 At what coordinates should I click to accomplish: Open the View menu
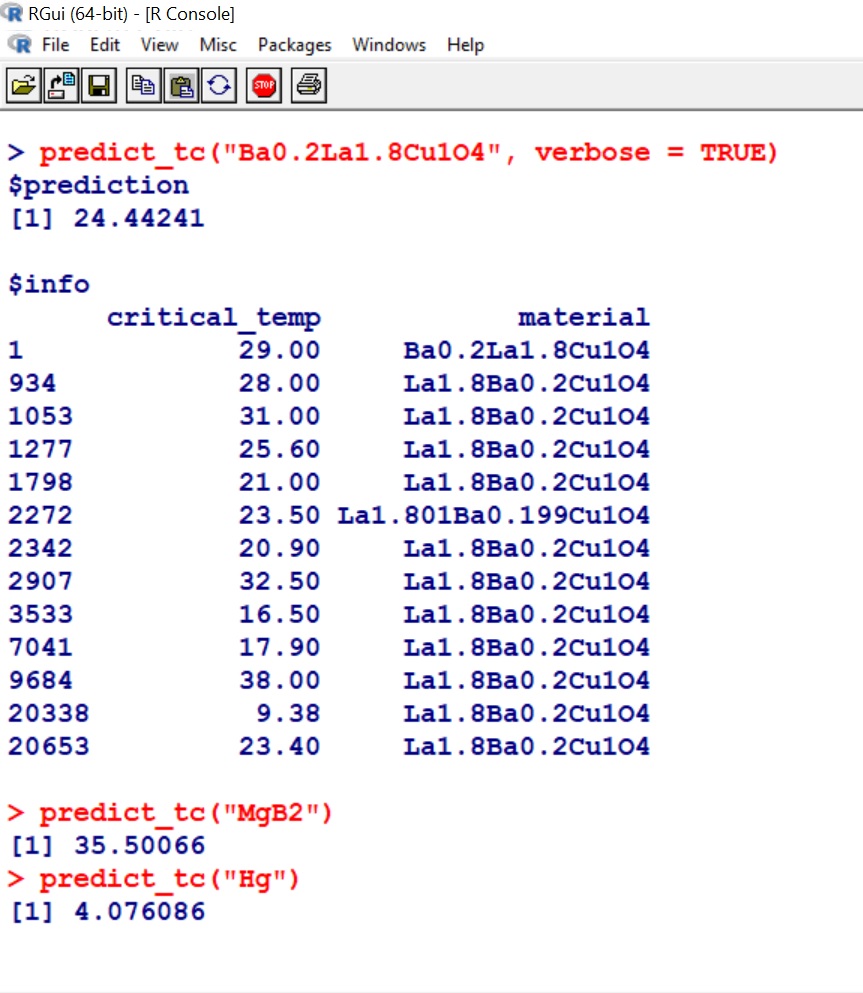click(160, 45)
